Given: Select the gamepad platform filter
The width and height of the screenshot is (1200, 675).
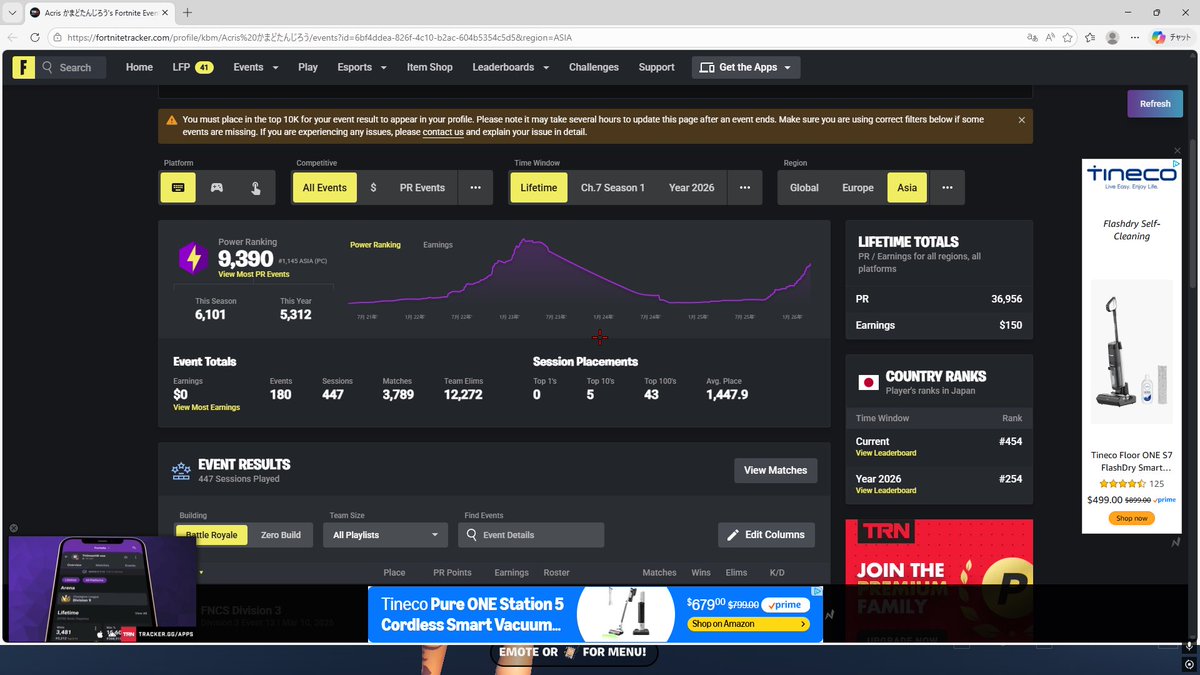Looking at the screenshot, I should (x=216, y=187).
